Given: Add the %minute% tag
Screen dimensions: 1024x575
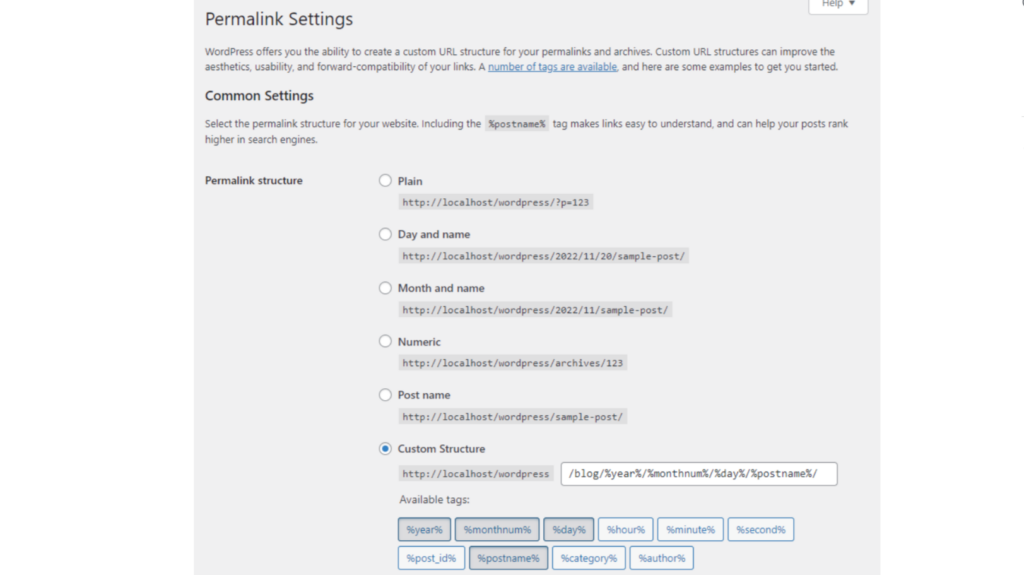Looking at the screenshot, I should pyautogui.click(x=690, y=529).
